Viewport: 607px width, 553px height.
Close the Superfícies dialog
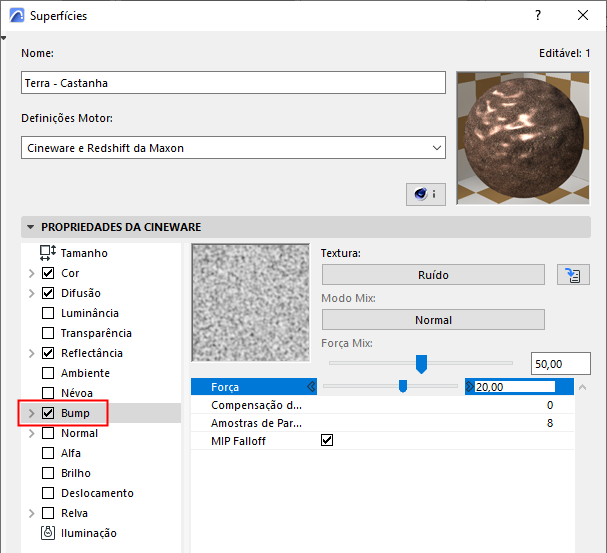(x=583, y=15)
